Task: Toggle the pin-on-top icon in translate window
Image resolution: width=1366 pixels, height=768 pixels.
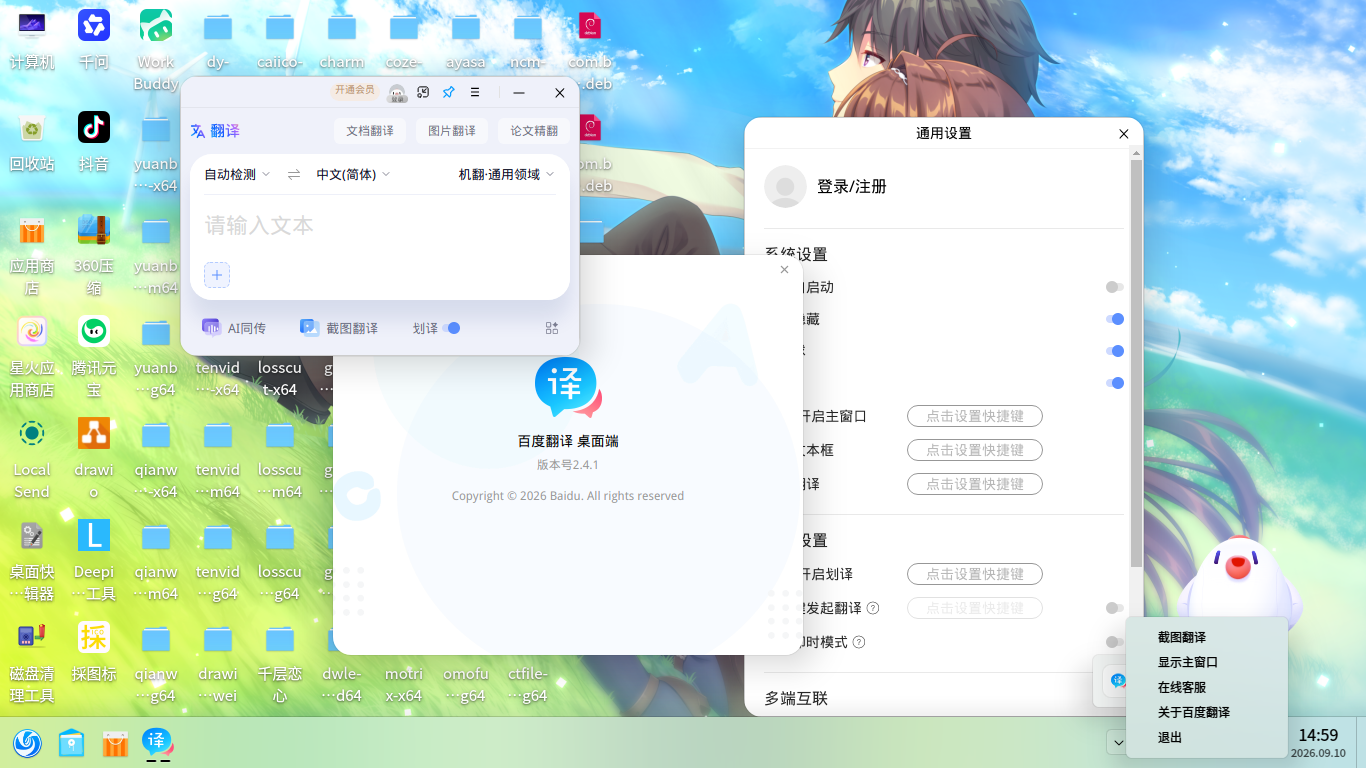Action: [x=448, y=92]
